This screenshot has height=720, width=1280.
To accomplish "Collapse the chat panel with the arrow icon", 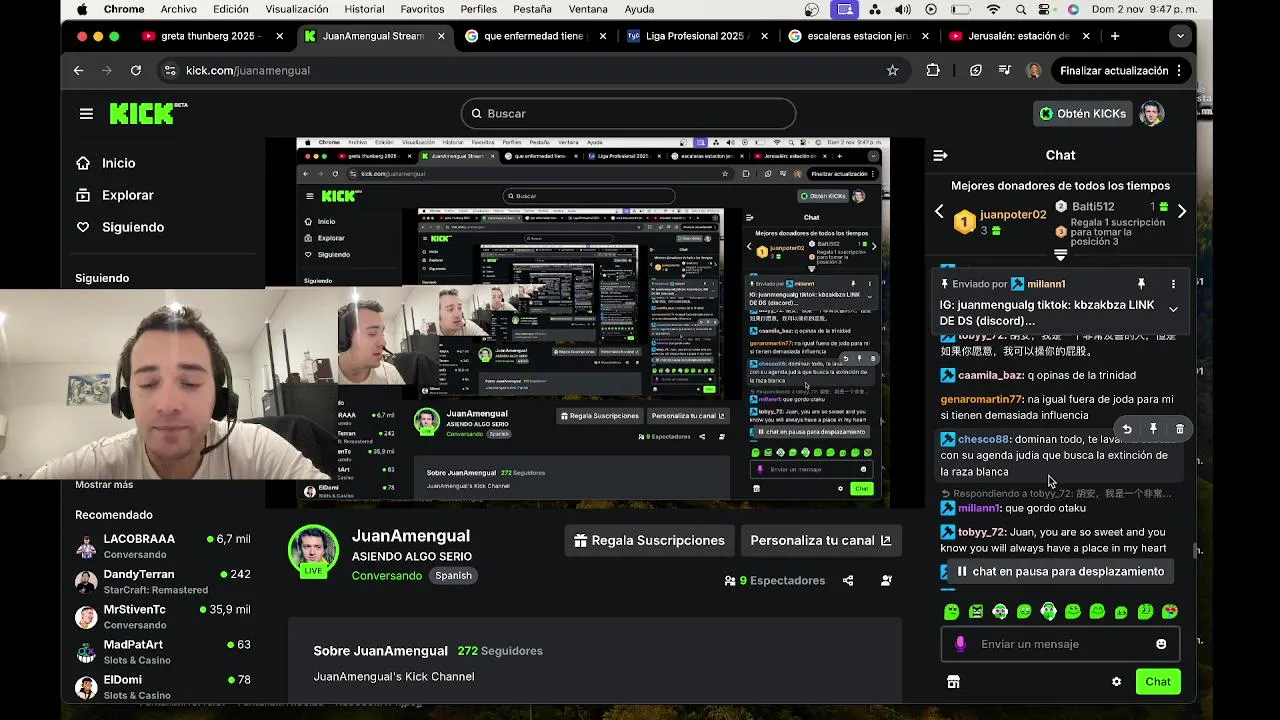I will coord(940,155).
